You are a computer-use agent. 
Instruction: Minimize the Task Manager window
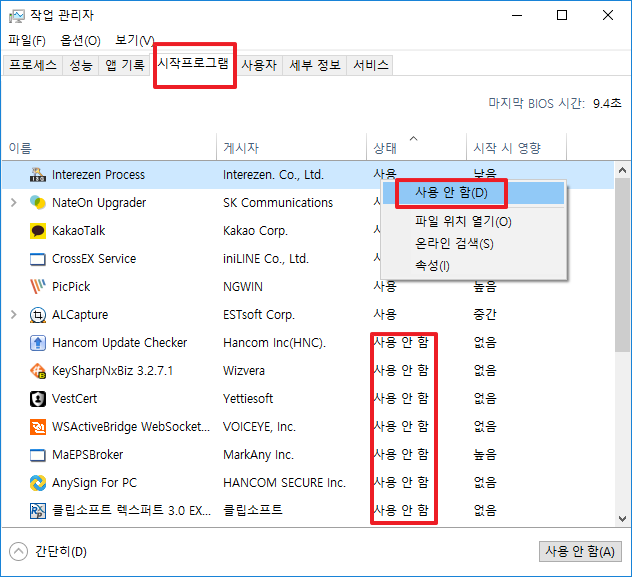coord(517,15)
